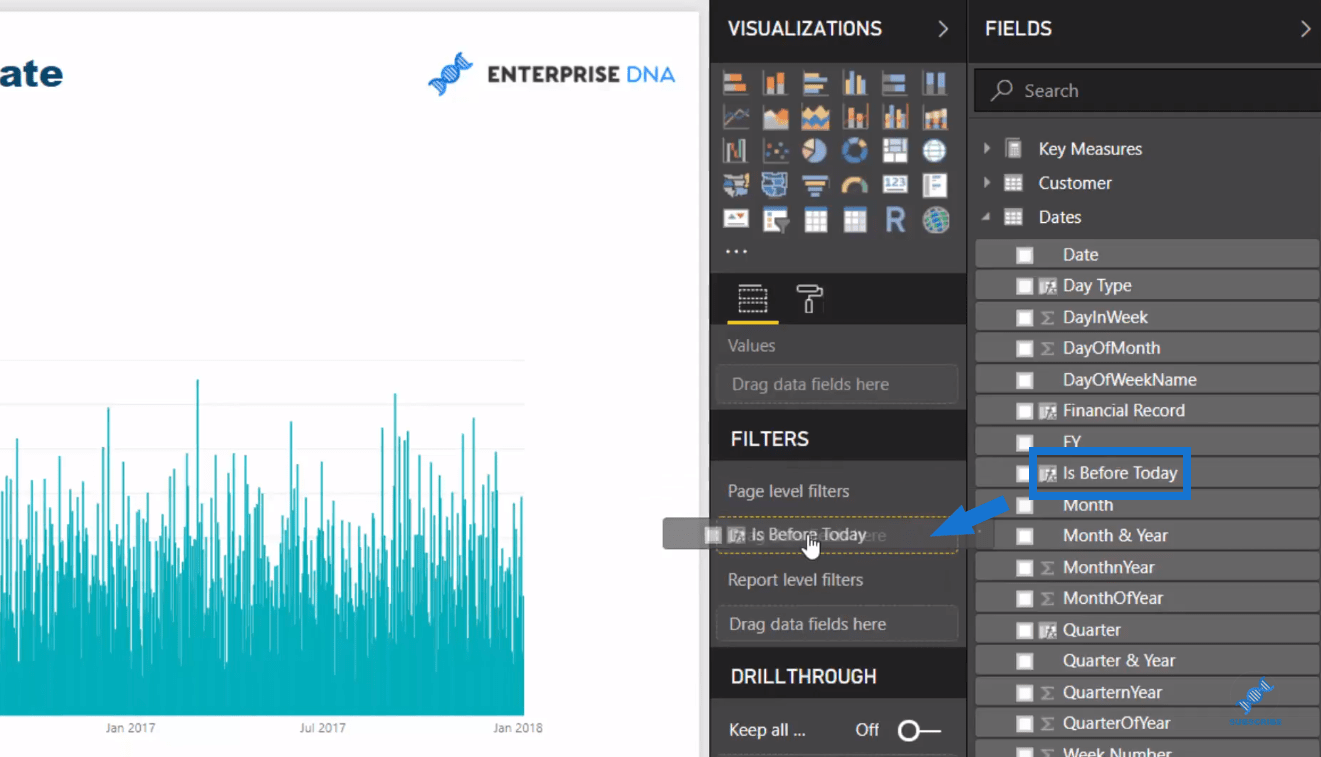Tick the DayInWeek field checkbox

click(x=1024, y=318)
